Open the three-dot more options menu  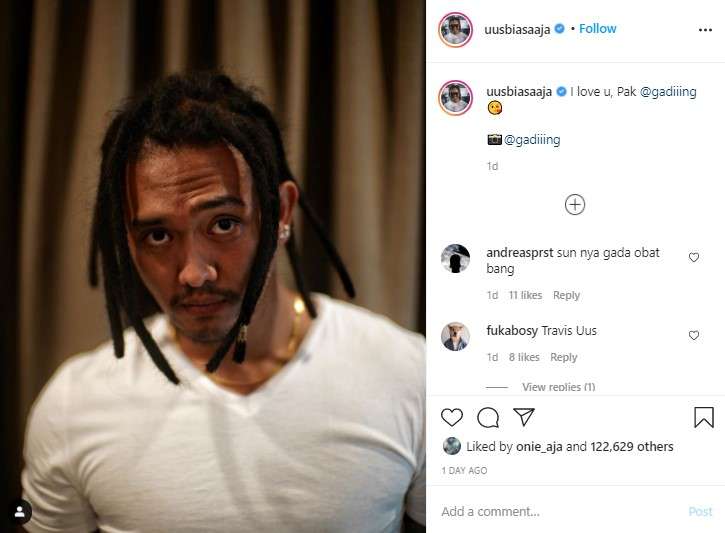tap(705, 30)
